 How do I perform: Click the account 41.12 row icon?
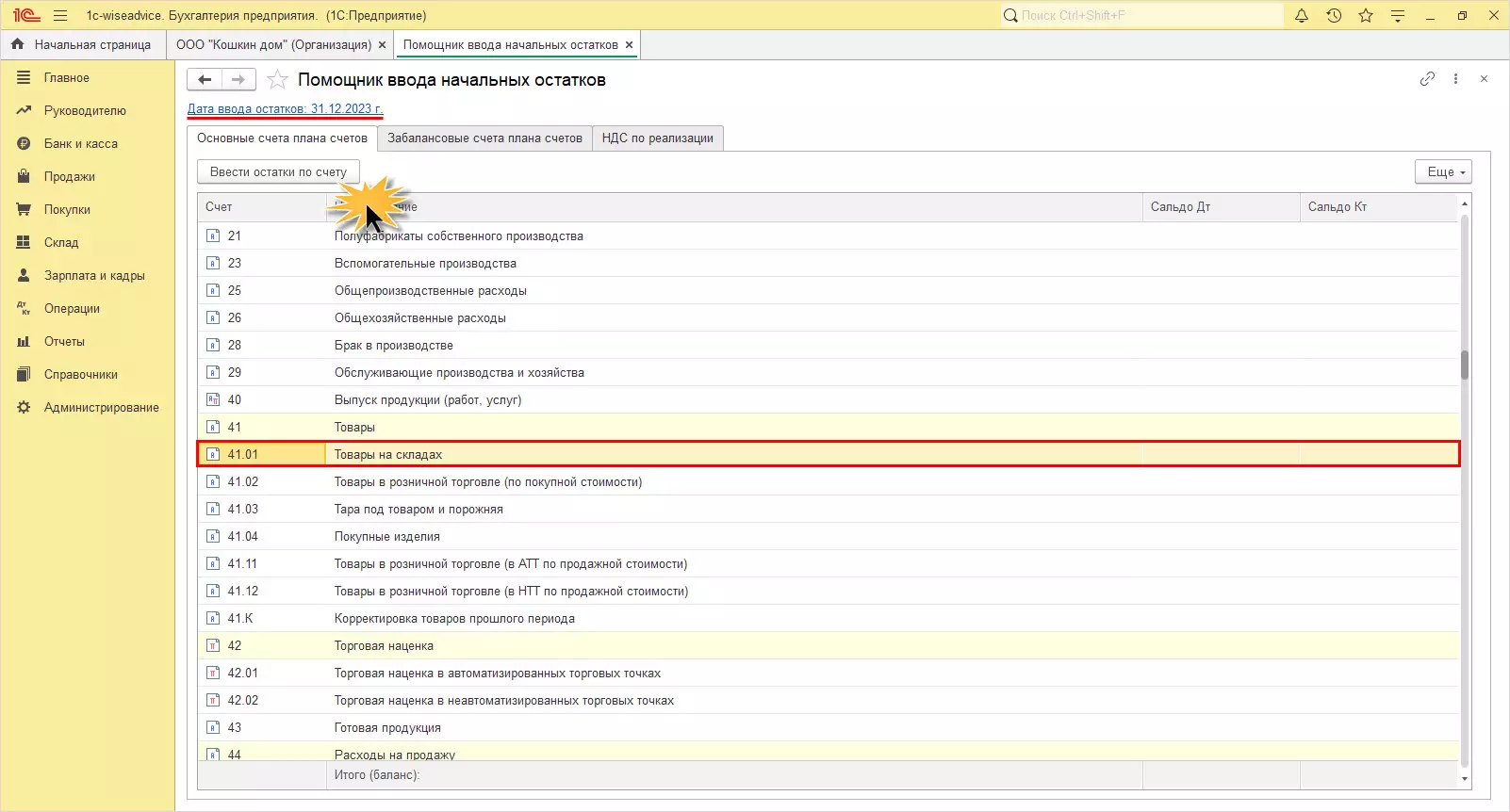(x=213, y=592)
